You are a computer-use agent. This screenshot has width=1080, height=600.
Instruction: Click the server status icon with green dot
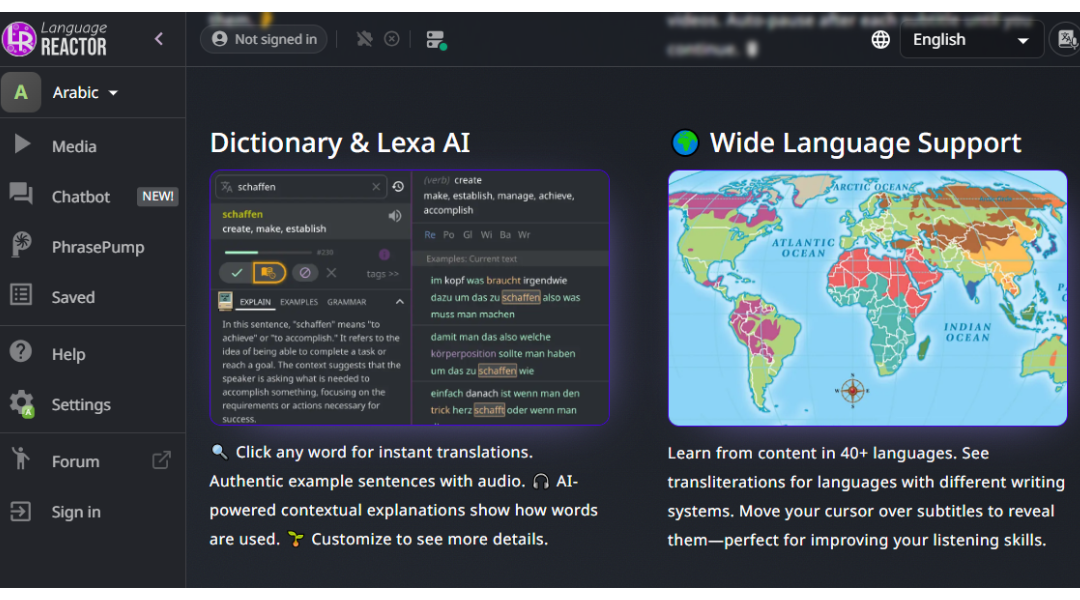point(435,40)
